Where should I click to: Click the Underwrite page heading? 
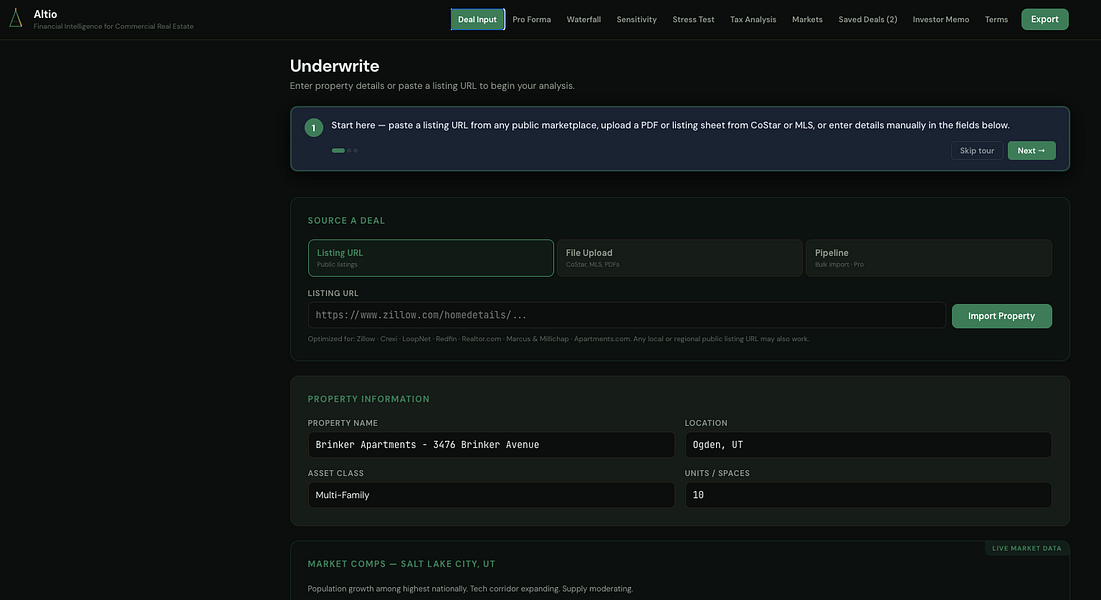tap(334, 66)
